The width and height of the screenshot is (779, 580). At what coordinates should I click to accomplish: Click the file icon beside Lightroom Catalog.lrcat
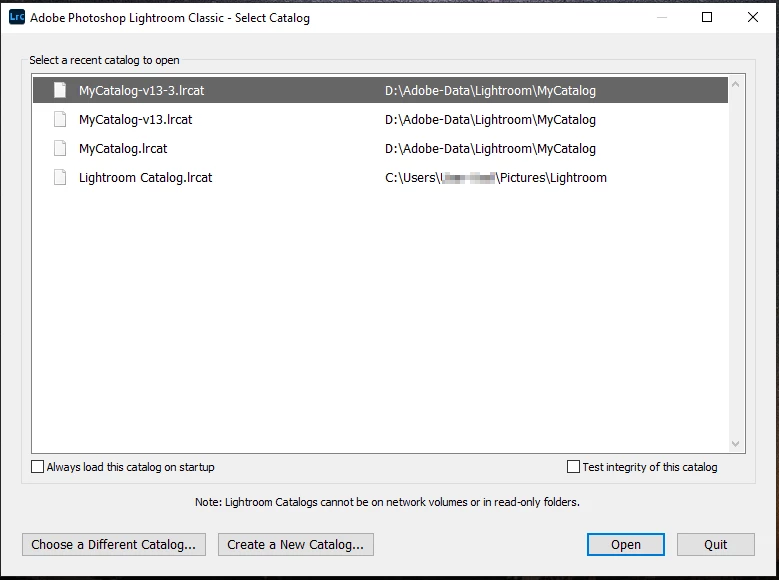coord(60,177)
